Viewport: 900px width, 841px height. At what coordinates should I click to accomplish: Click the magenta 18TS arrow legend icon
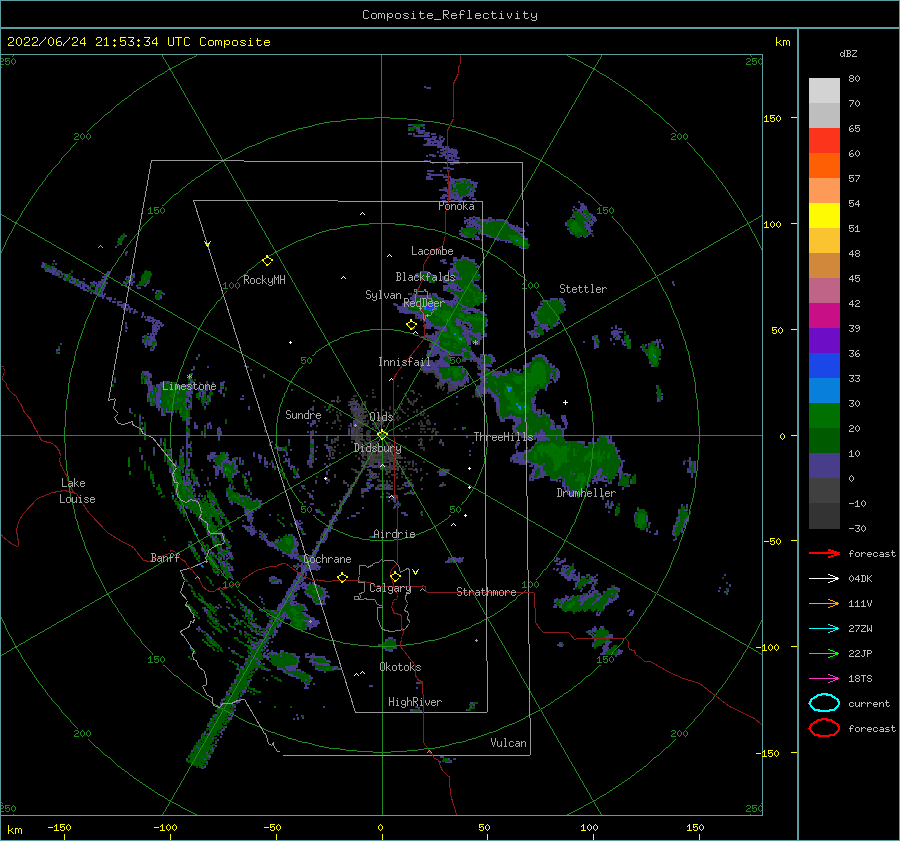click(x=824, y=679)
